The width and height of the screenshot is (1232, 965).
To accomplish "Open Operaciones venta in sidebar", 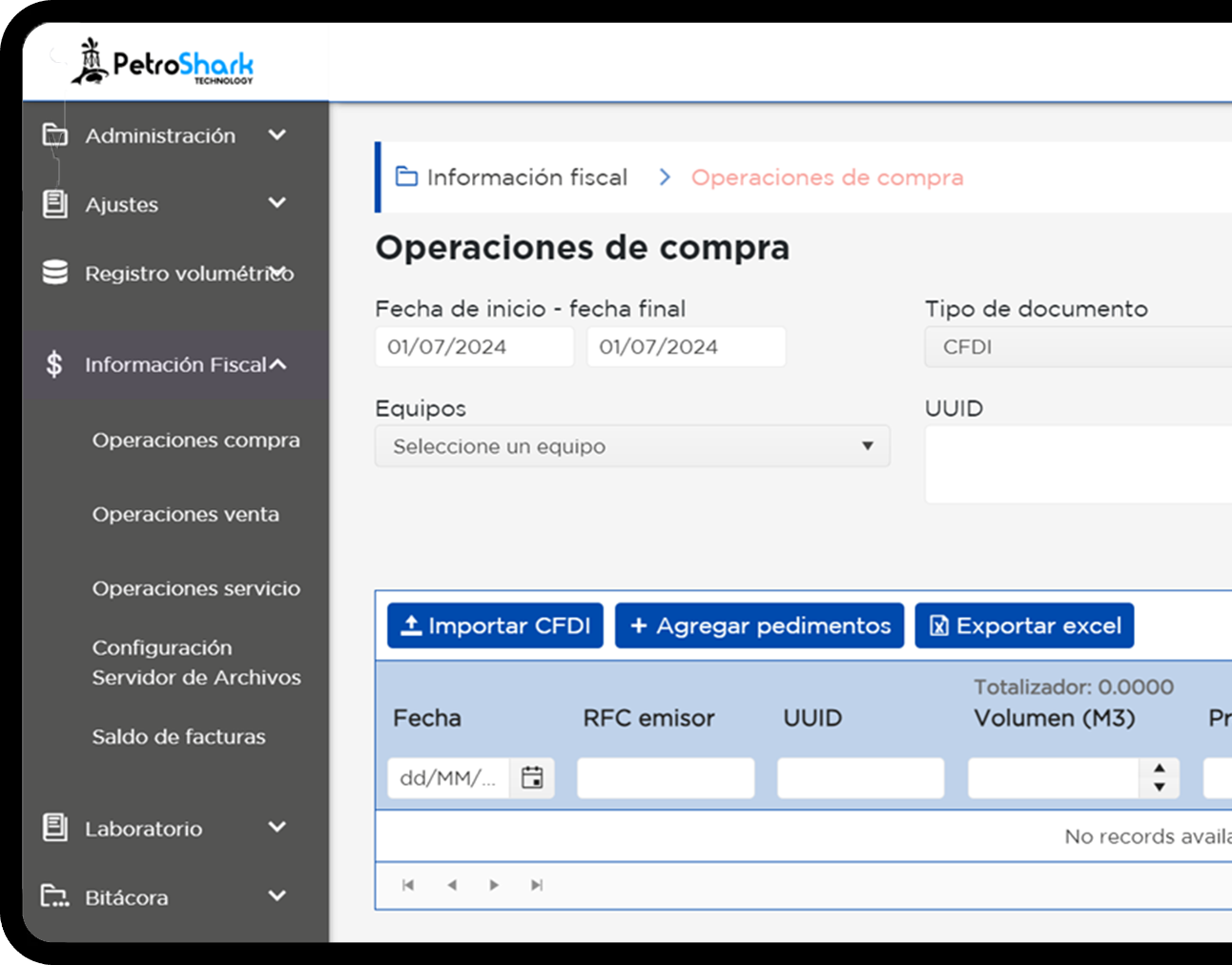I will pyautogui.click(x=186, y=515).
